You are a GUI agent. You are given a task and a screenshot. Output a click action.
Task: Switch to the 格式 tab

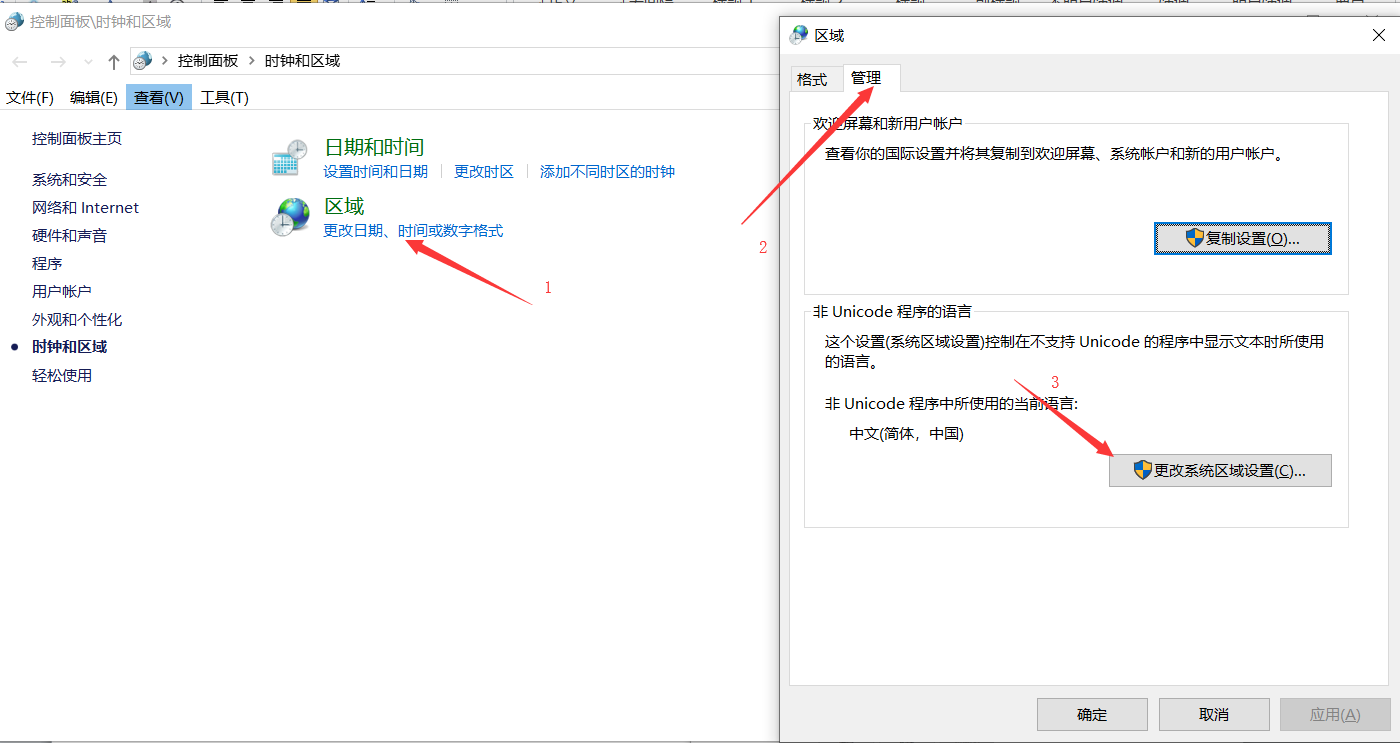[x=812, y=79]
